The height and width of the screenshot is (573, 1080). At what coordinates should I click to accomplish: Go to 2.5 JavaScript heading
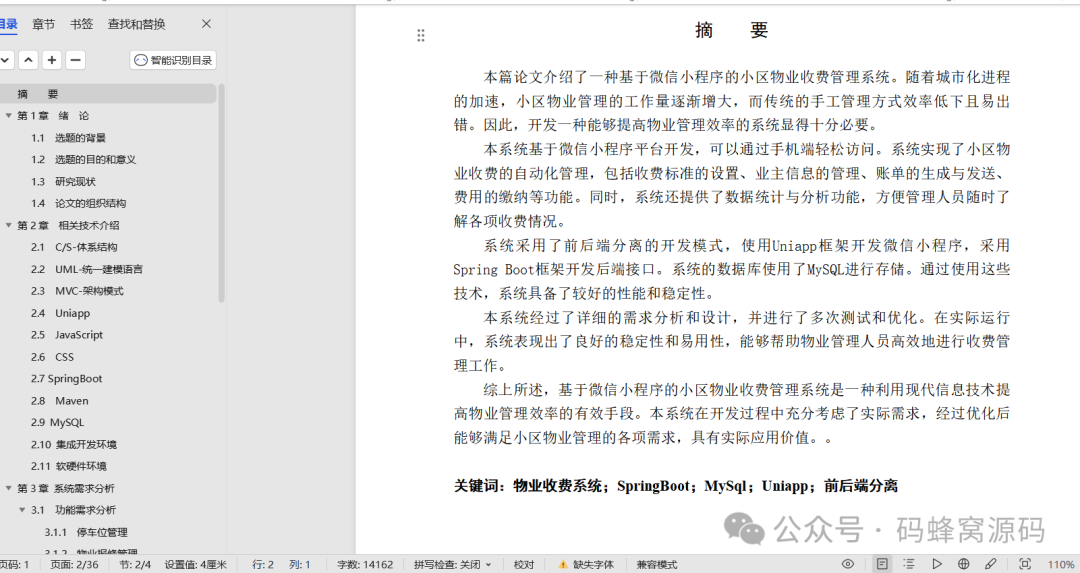(67, 335)
